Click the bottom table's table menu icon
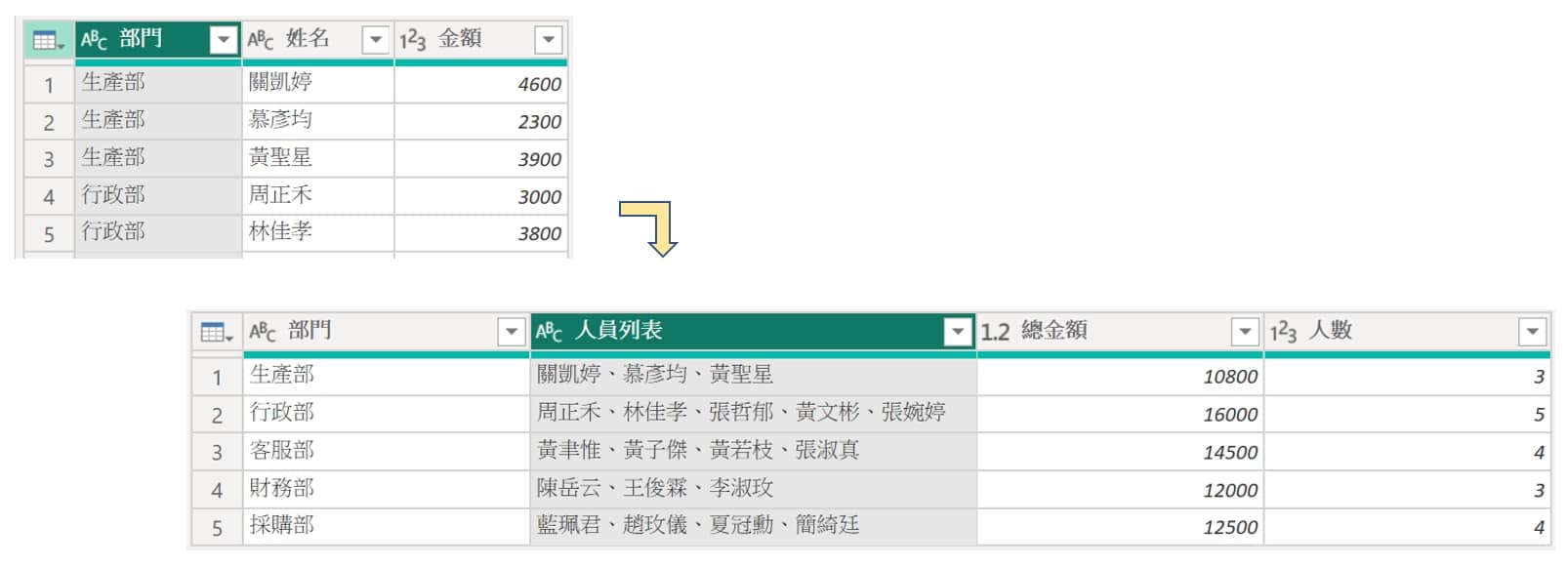 click(x=216, y=333)
